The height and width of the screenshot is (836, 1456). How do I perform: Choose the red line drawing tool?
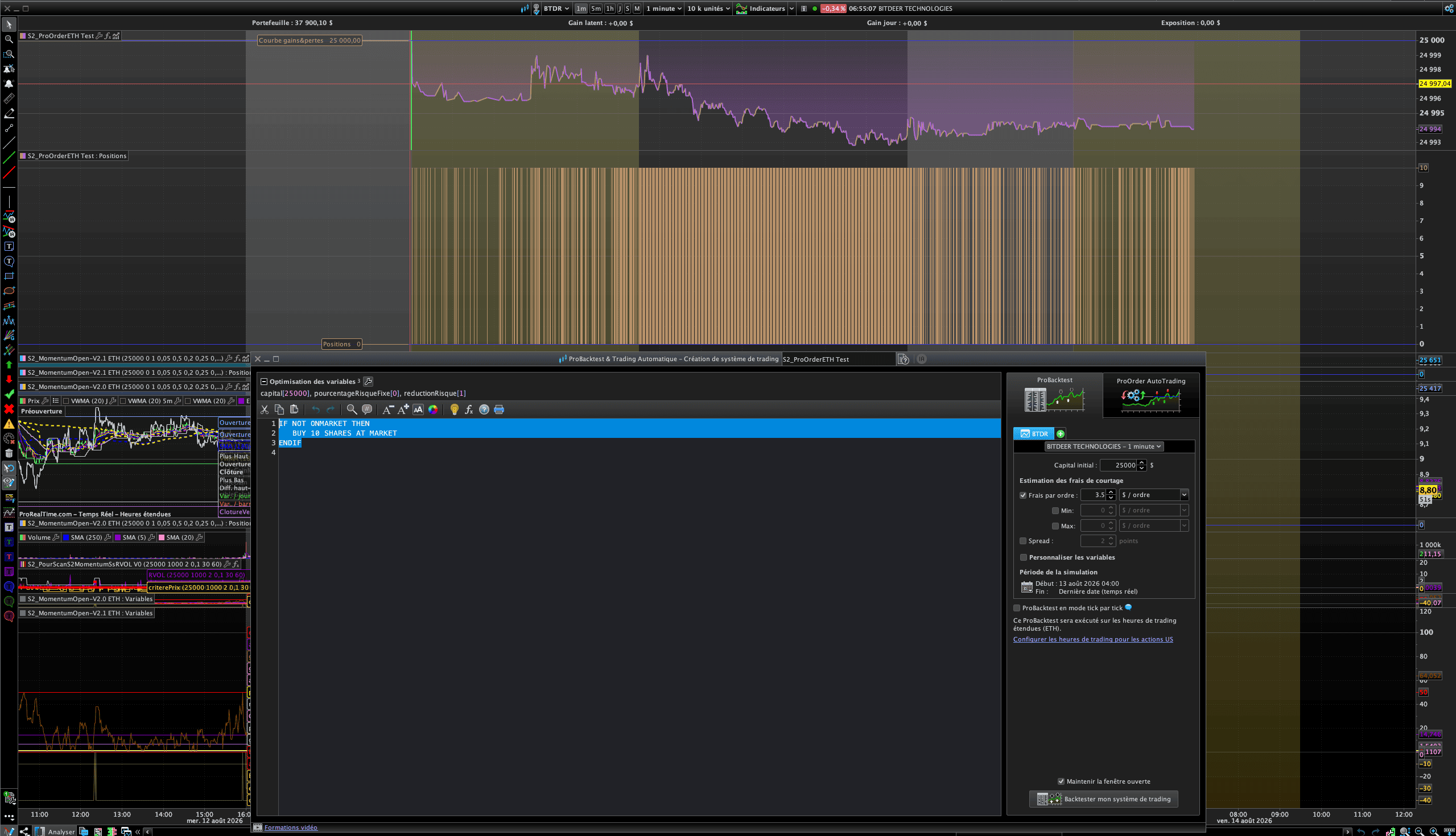tap(9, 173)
